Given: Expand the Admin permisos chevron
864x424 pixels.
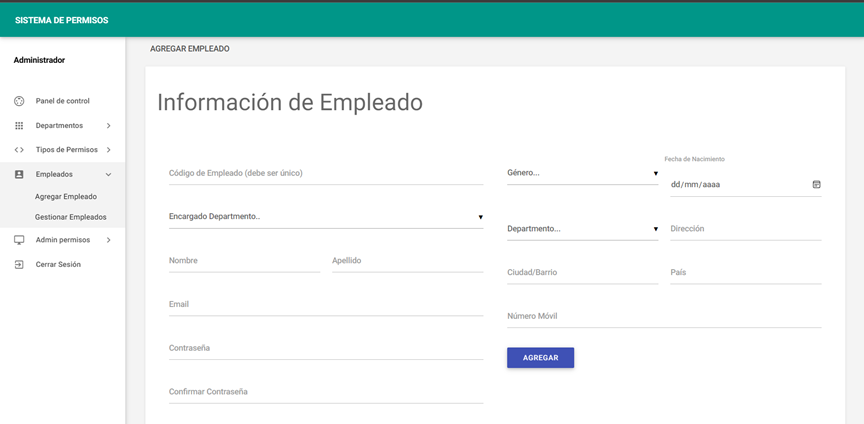Looking at the screenshot, I should 108,240.
